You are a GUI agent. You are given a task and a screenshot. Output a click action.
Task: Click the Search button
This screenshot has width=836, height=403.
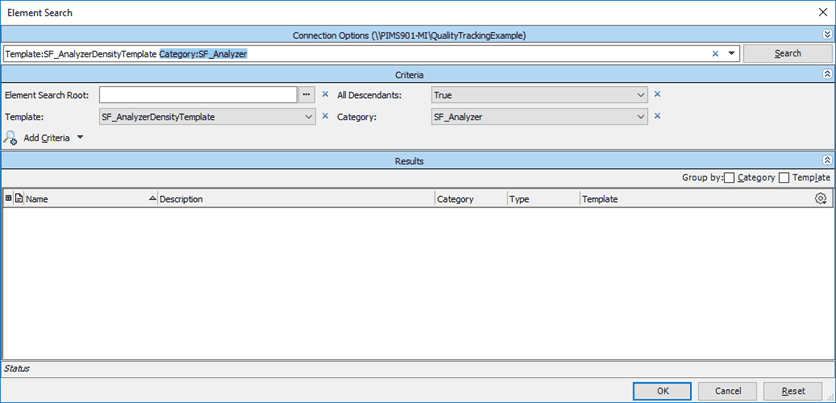pyautogui.click(x=787, y=53)
